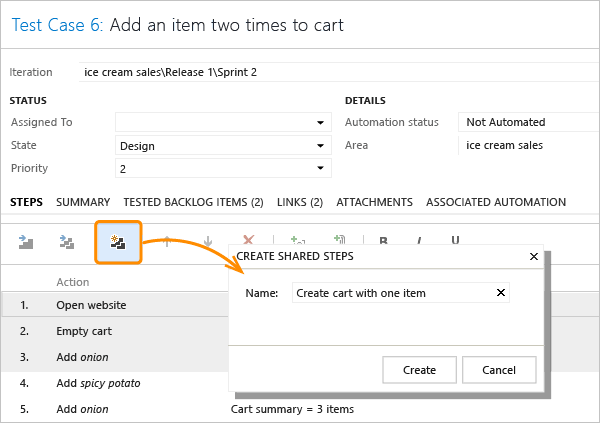
Task: Click the move step down arrow
Action: pyautogui.click(x=208, y=241)
